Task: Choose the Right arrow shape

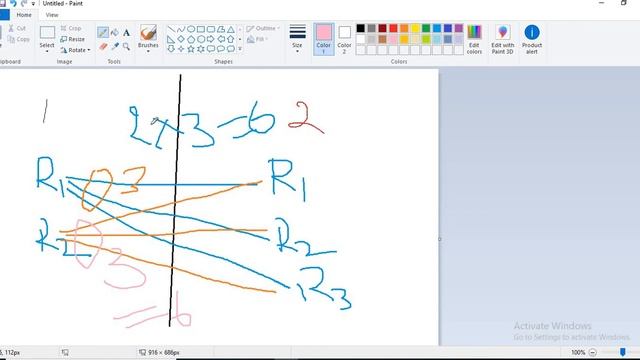Action: (x=211, y=39)
